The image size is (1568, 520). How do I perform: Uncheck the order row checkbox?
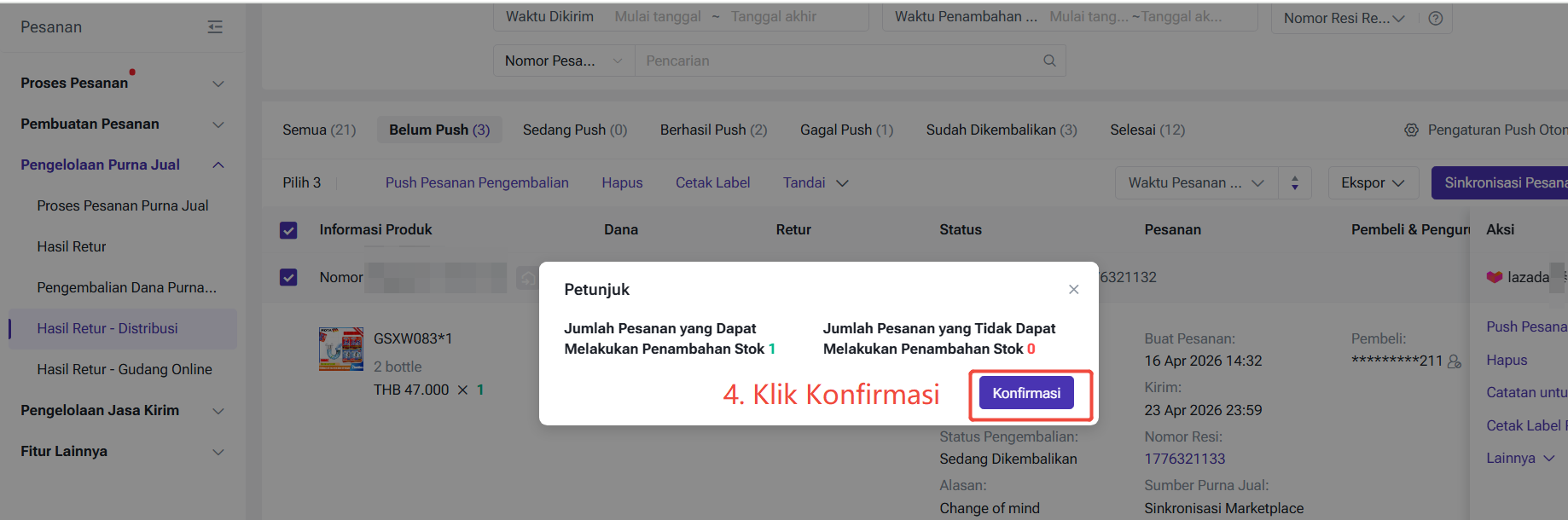pyautogui.click(x=288, y=278)
